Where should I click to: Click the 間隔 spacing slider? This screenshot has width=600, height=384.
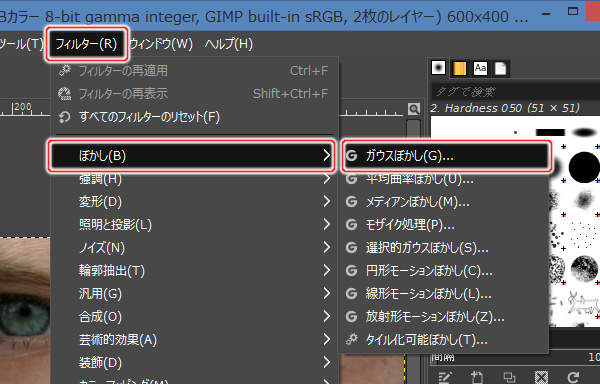(515, 357)
